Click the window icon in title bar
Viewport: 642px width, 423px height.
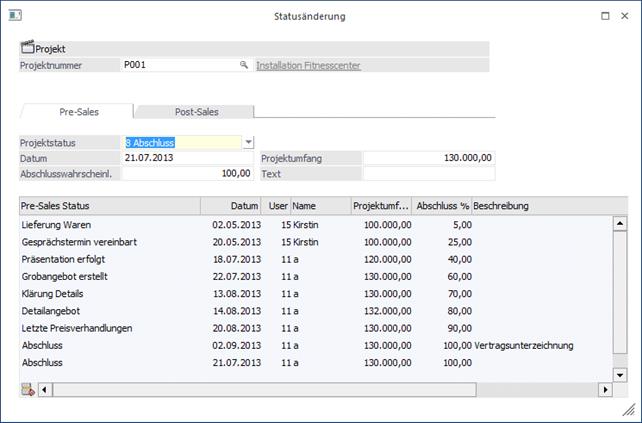click(14, 16)
